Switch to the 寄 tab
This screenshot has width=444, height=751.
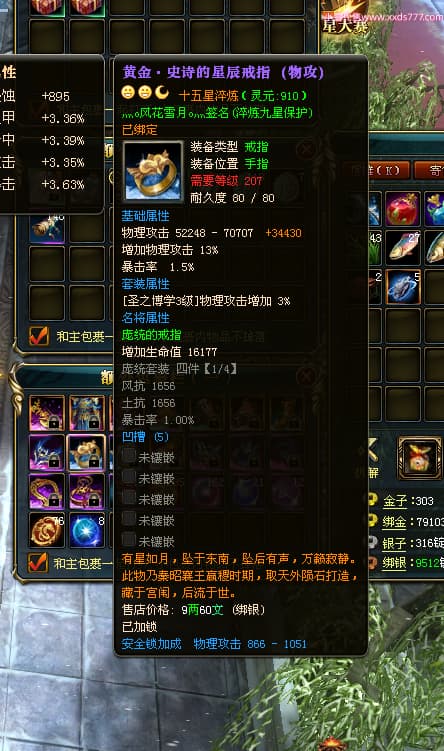[x=429, y=171]
